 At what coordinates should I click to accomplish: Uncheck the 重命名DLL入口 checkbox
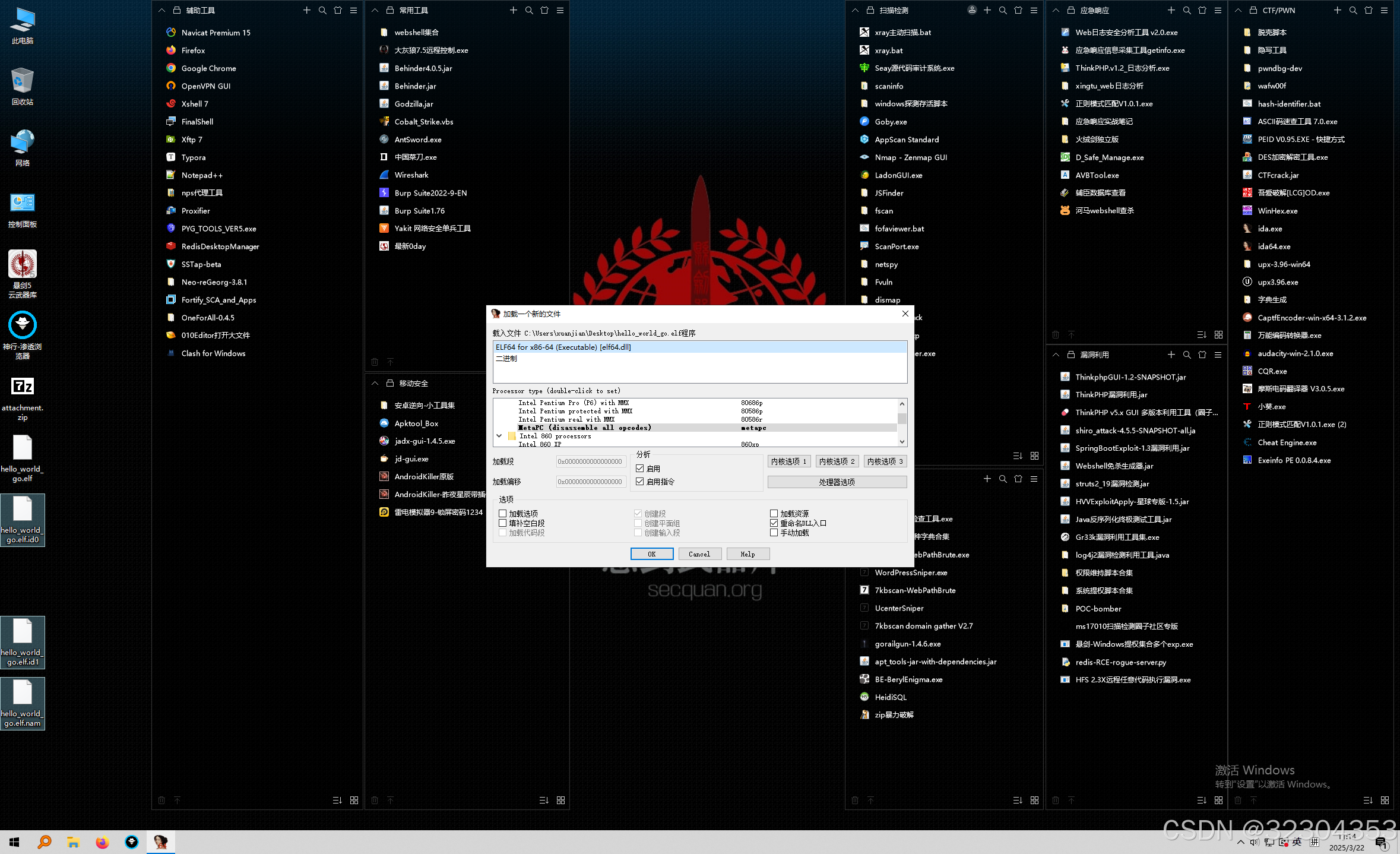coord(774,523)
